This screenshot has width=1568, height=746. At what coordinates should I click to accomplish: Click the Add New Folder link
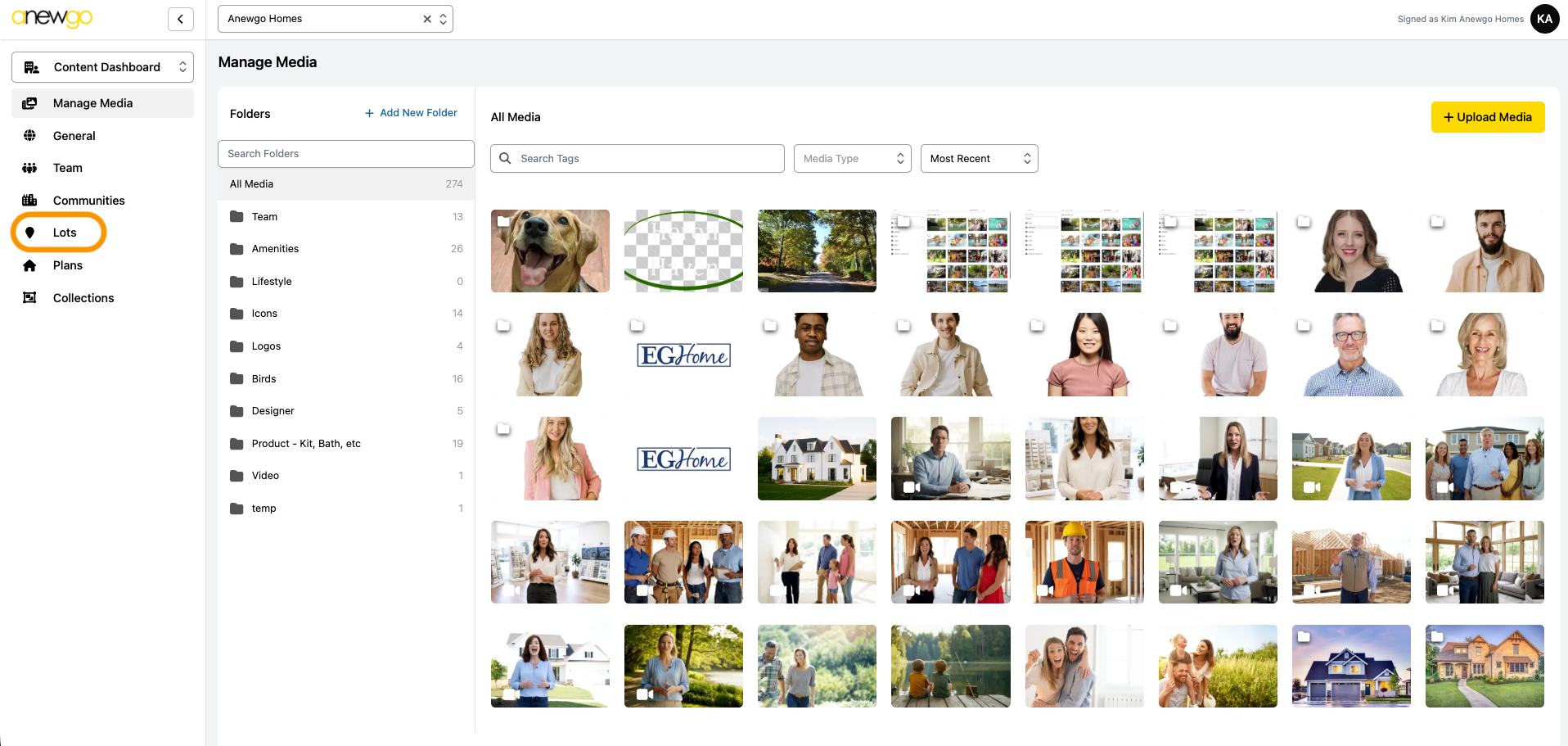point(411,113)
